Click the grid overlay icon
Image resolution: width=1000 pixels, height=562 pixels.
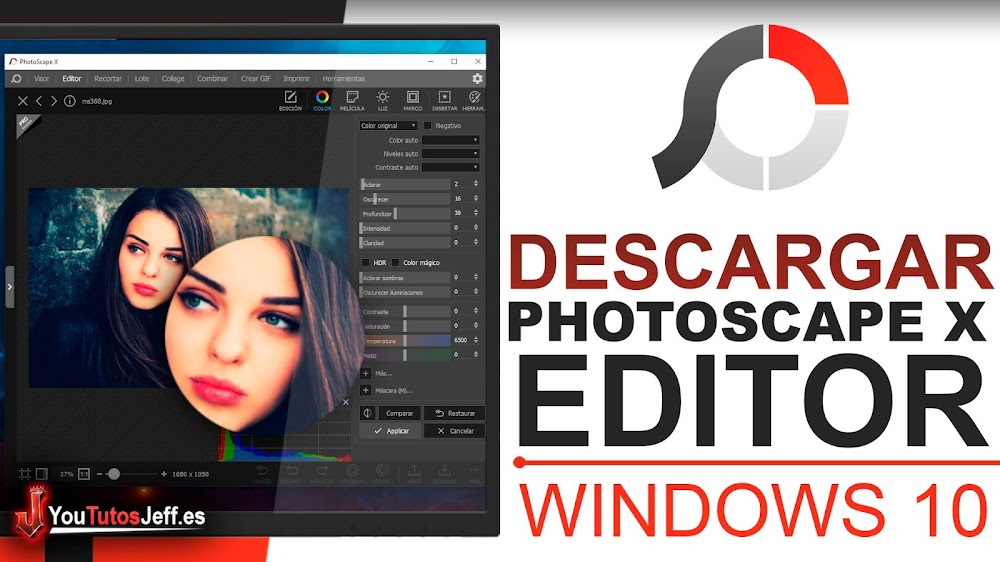[25, 474]
